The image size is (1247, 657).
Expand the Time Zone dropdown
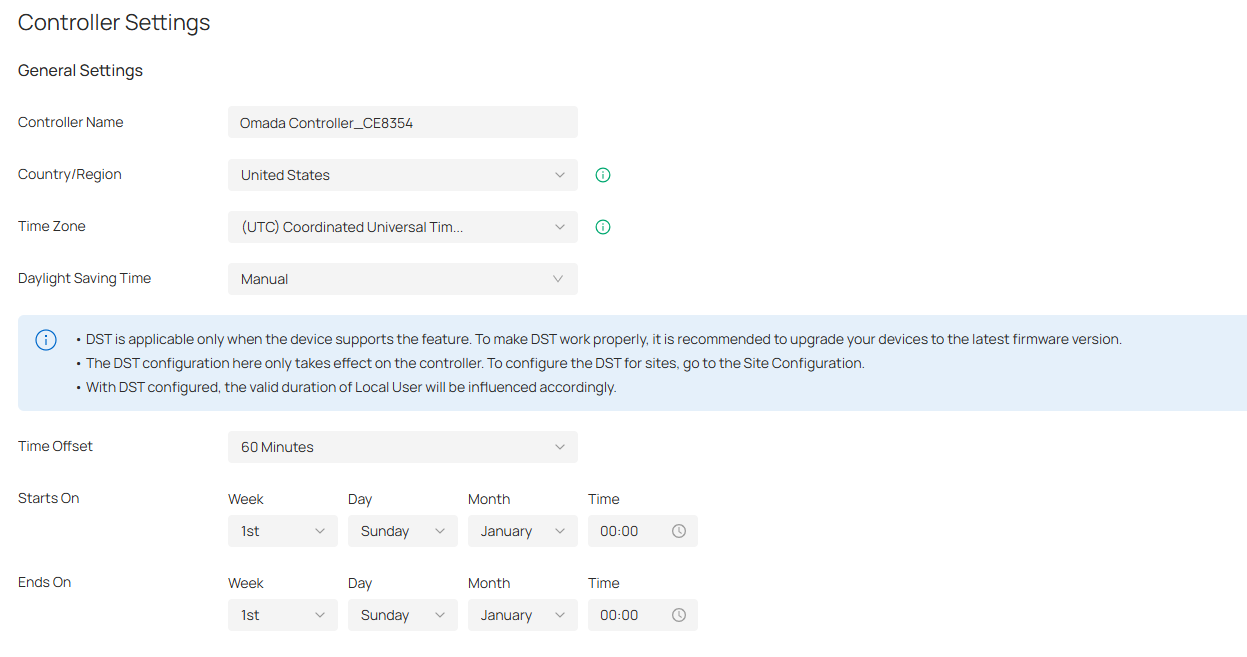point(402,227)
